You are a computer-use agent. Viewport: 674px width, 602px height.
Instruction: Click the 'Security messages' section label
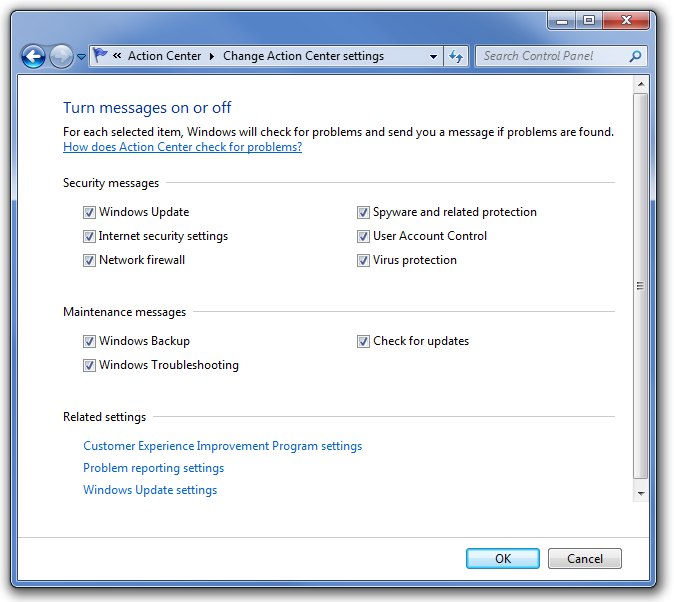click(111, 183)
